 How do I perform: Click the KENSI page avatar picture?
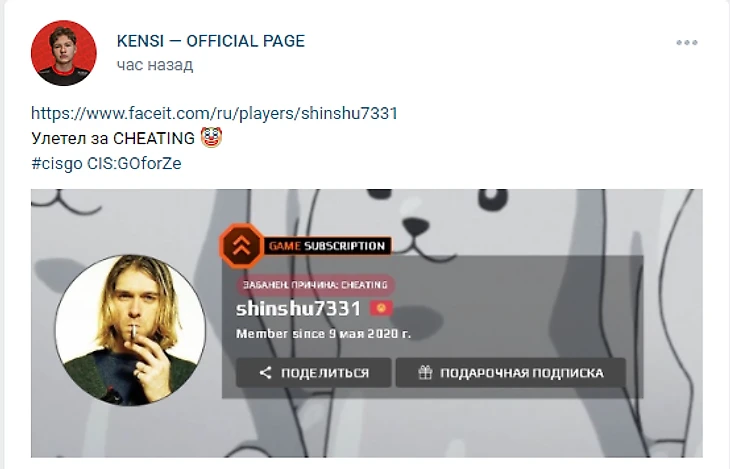pos(64,53)
